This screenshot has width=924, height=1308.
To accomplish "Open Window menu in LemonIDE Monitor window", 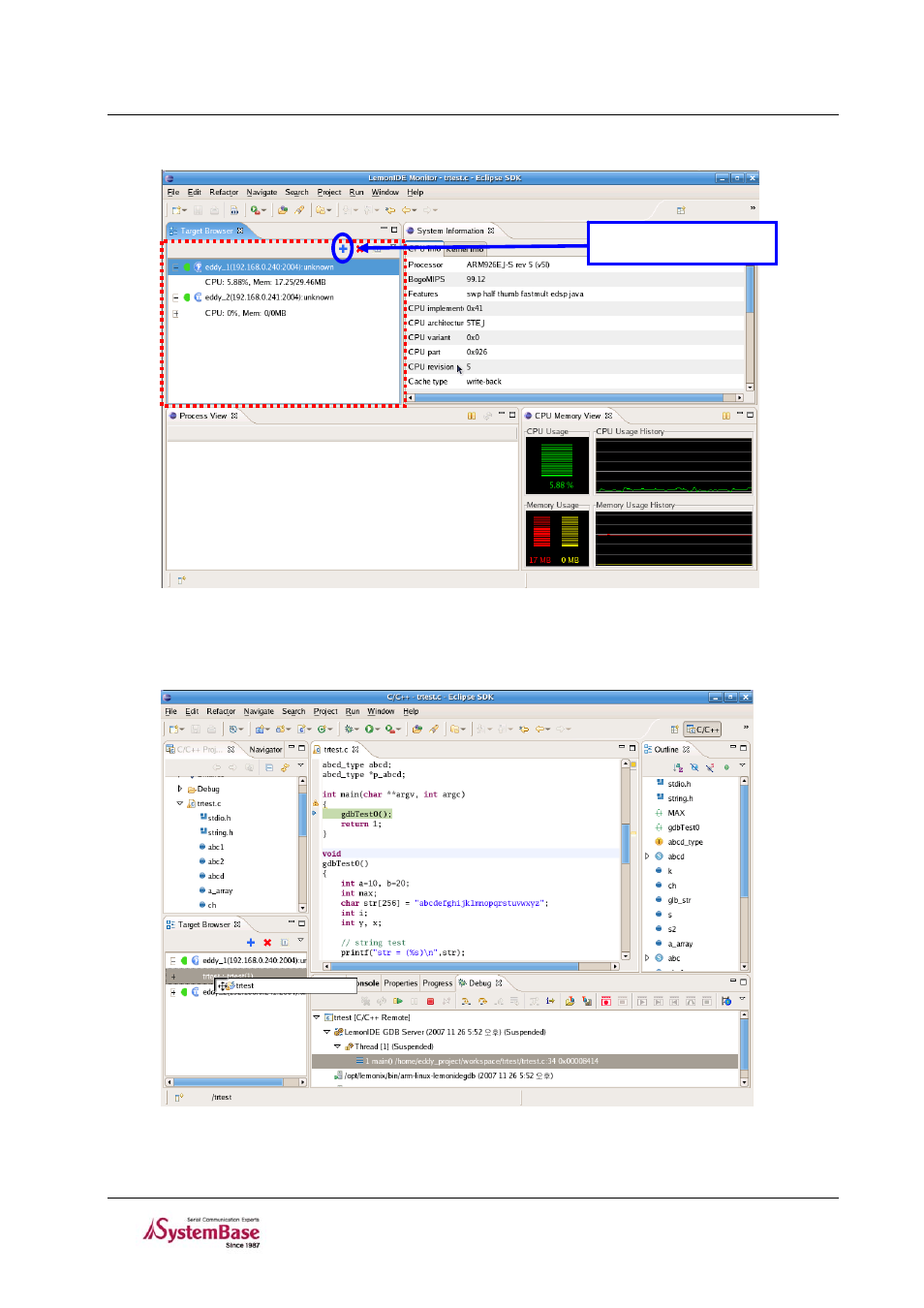I will [x=385, y=192].
